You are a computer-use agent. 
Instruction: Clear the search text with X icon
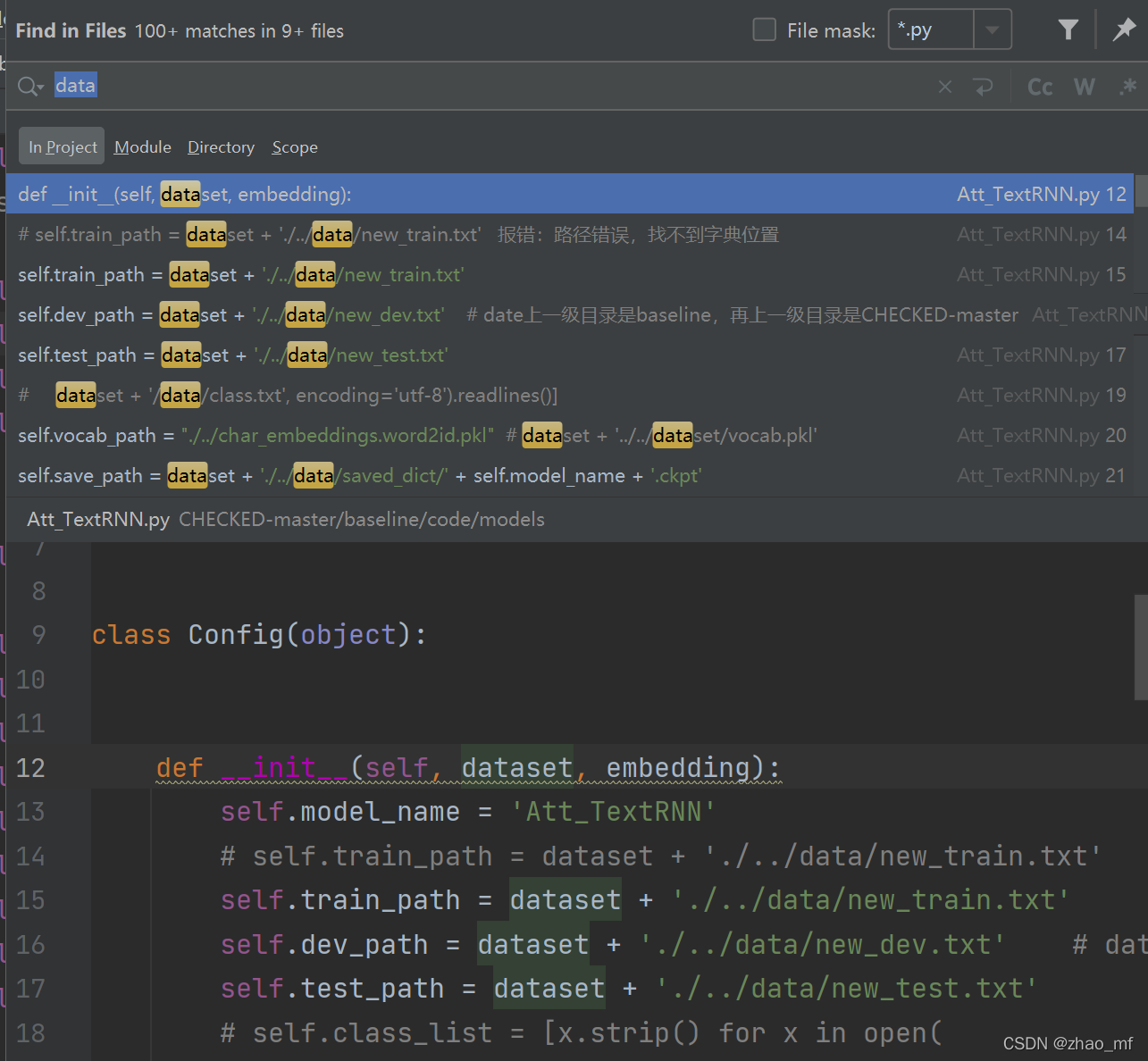tap(944, 87)
